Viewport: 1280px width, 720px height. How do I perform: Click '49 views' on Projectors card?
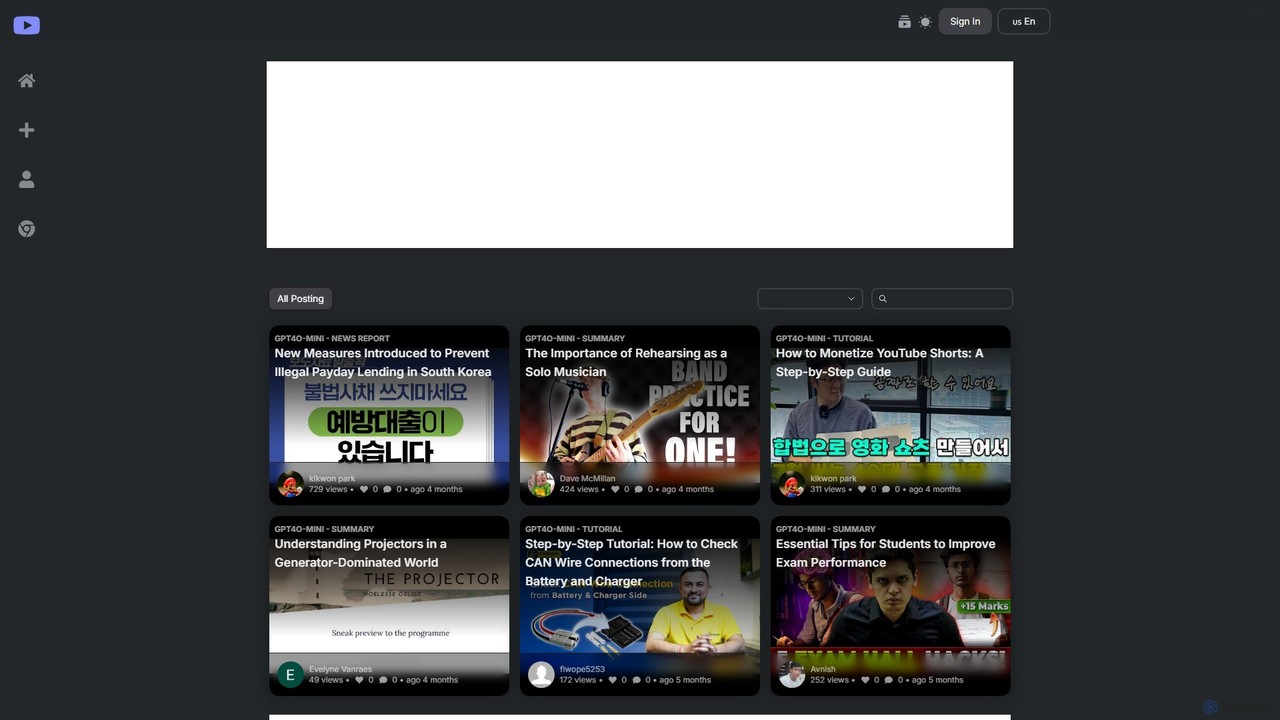[326, 680]
